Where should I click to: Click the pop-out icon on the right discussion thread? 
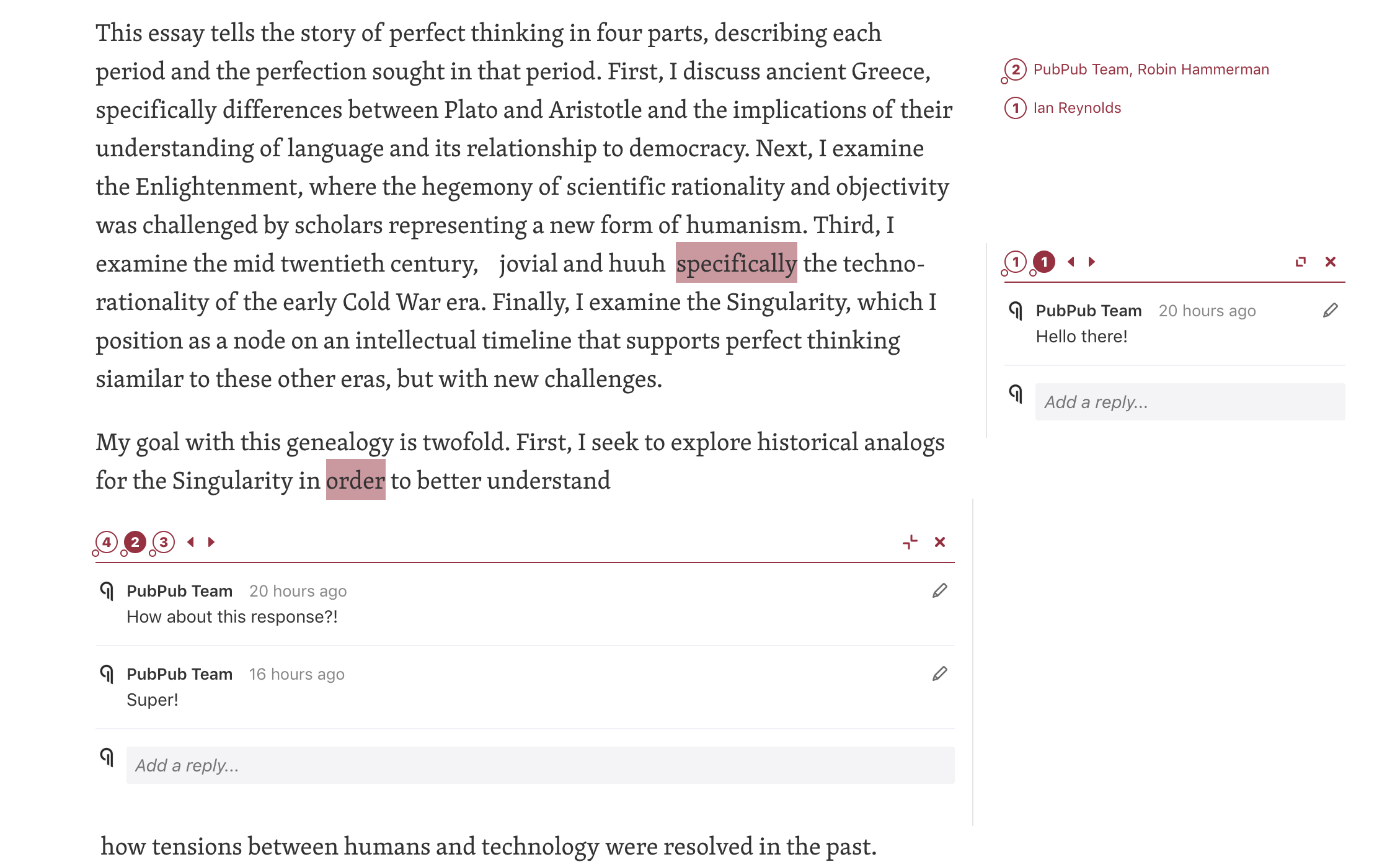point(1300,262)
